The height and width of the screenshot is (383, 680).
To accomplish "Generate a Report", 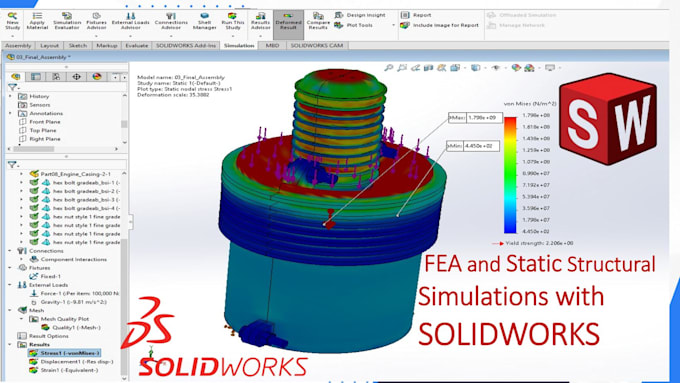I will click(416, 15).
